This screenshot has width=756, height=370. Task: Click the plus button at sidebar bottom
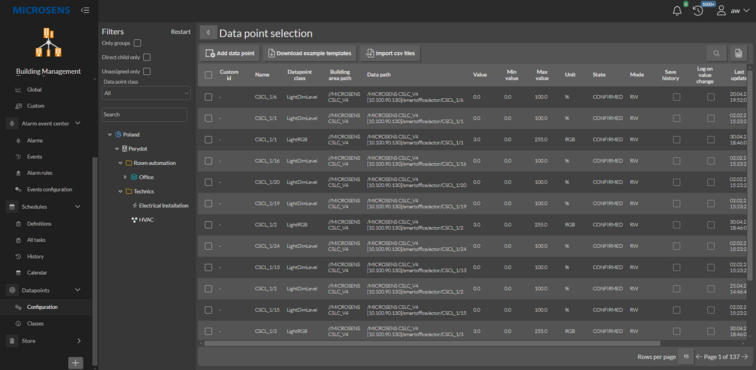(76, 363)
